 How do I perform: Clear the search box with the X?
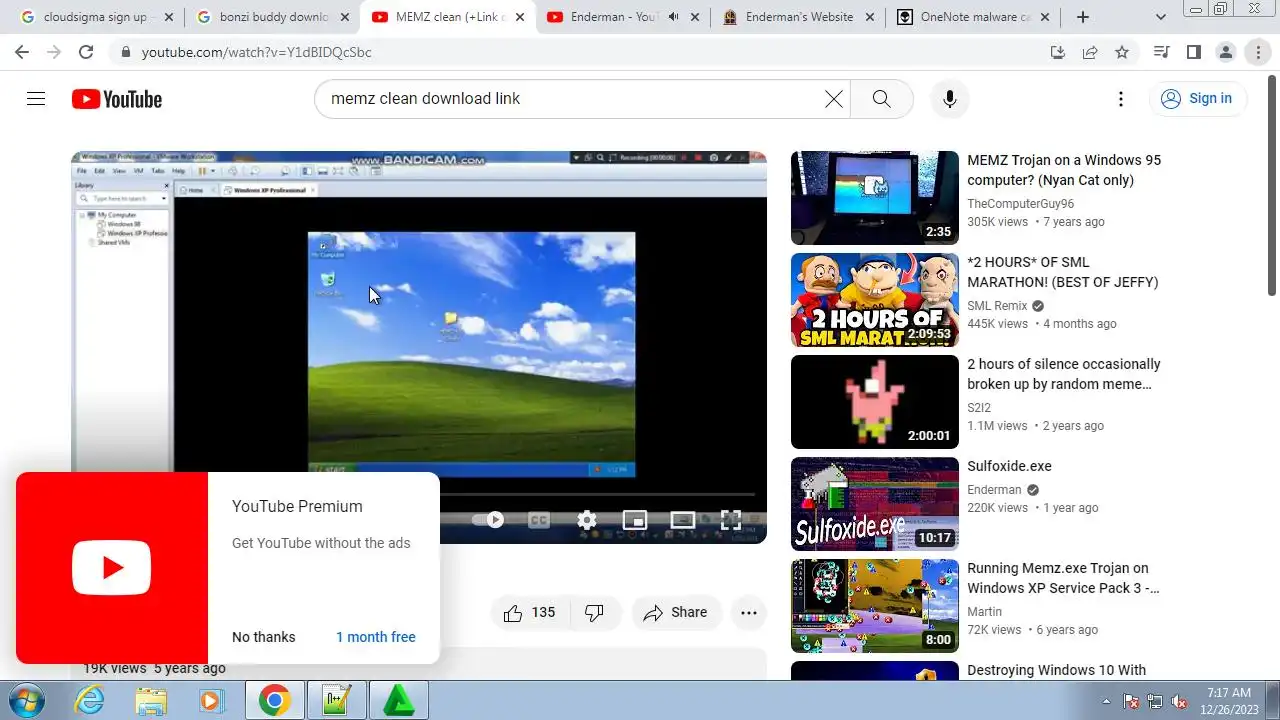coord(833,98)
